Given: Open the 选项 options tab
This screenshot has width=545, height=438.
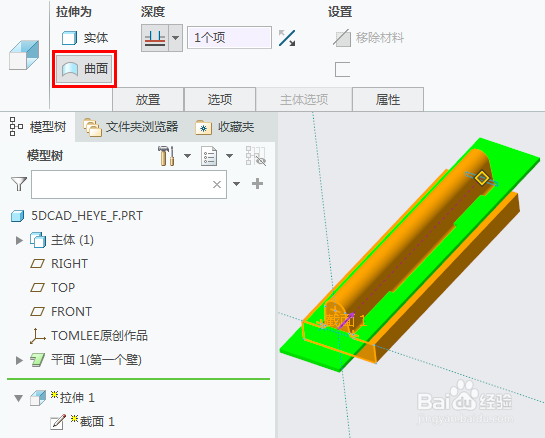Looking at the screenshot, I should coord(220,99).
